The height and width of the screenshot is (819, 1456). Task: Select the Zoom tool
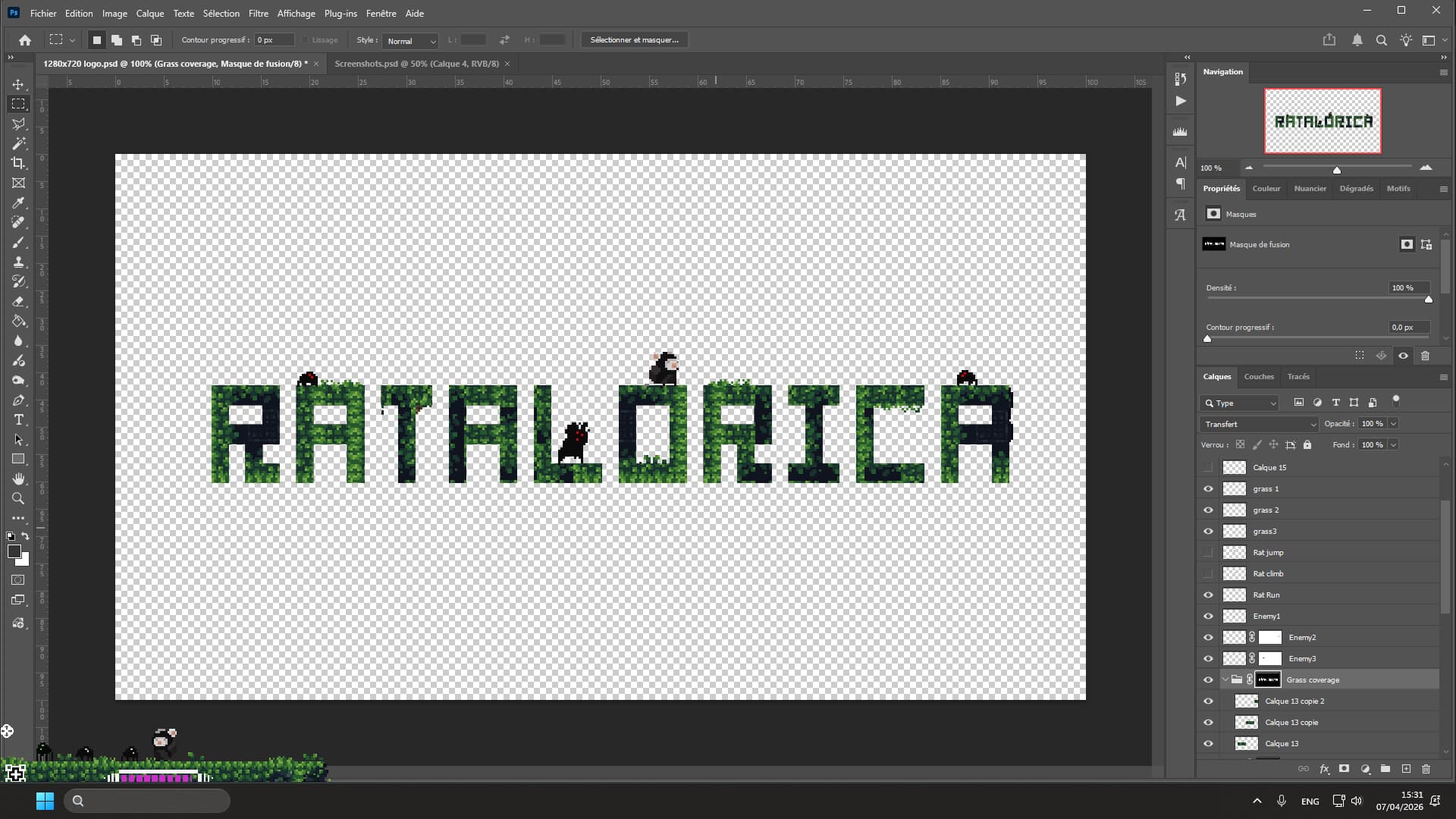[x=18, y=499]
